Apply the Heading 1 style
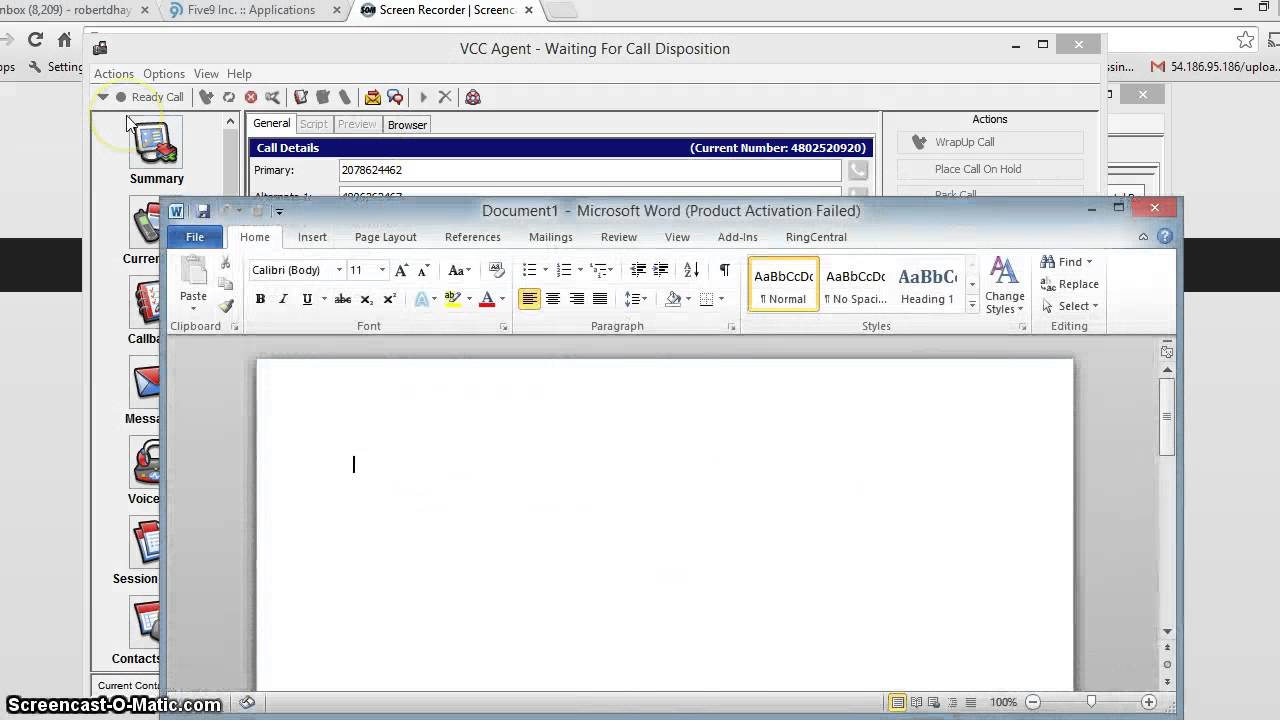The width and height of the screenshot is (1280, 720). click(x=927, y=284)
